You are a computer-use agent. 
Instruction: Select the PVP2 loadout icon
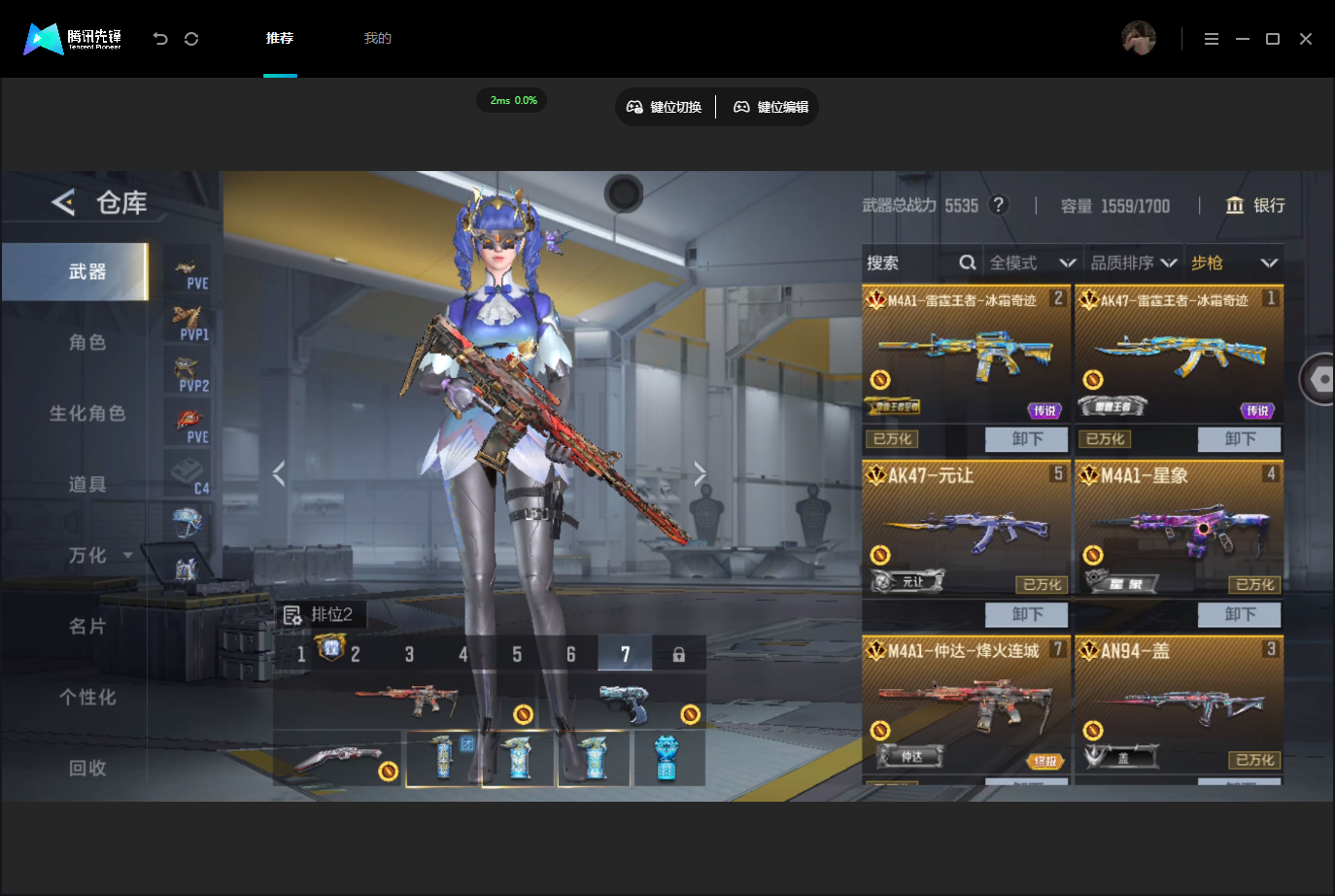coord(188,374)
